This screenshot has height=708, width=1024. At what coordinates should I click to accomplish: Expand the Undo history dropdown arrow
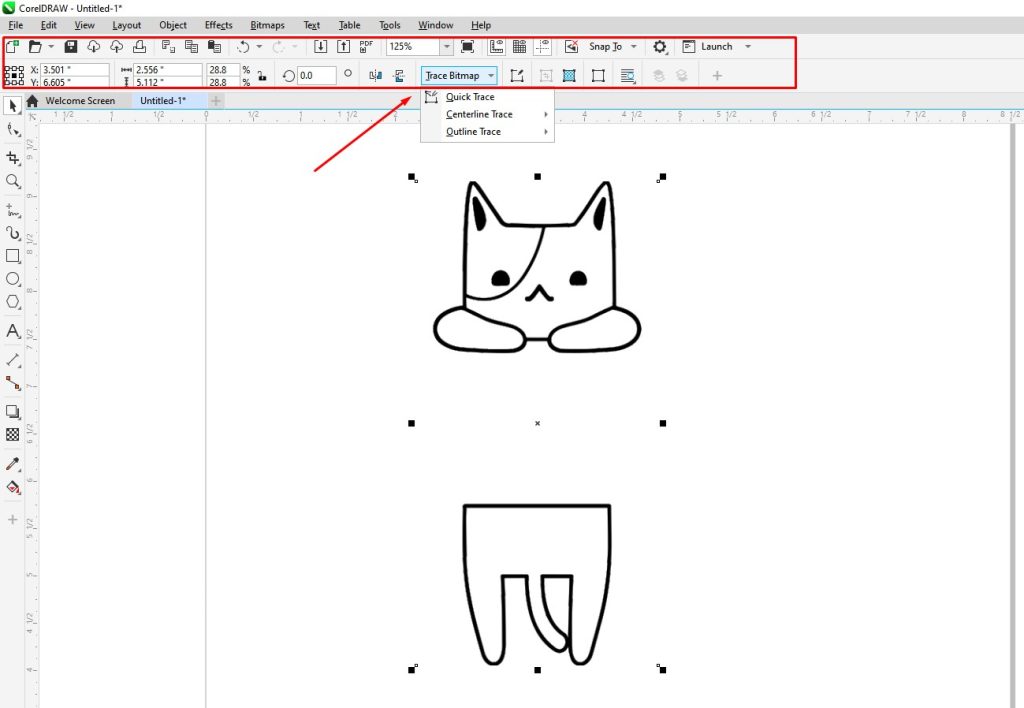(259, 46)
